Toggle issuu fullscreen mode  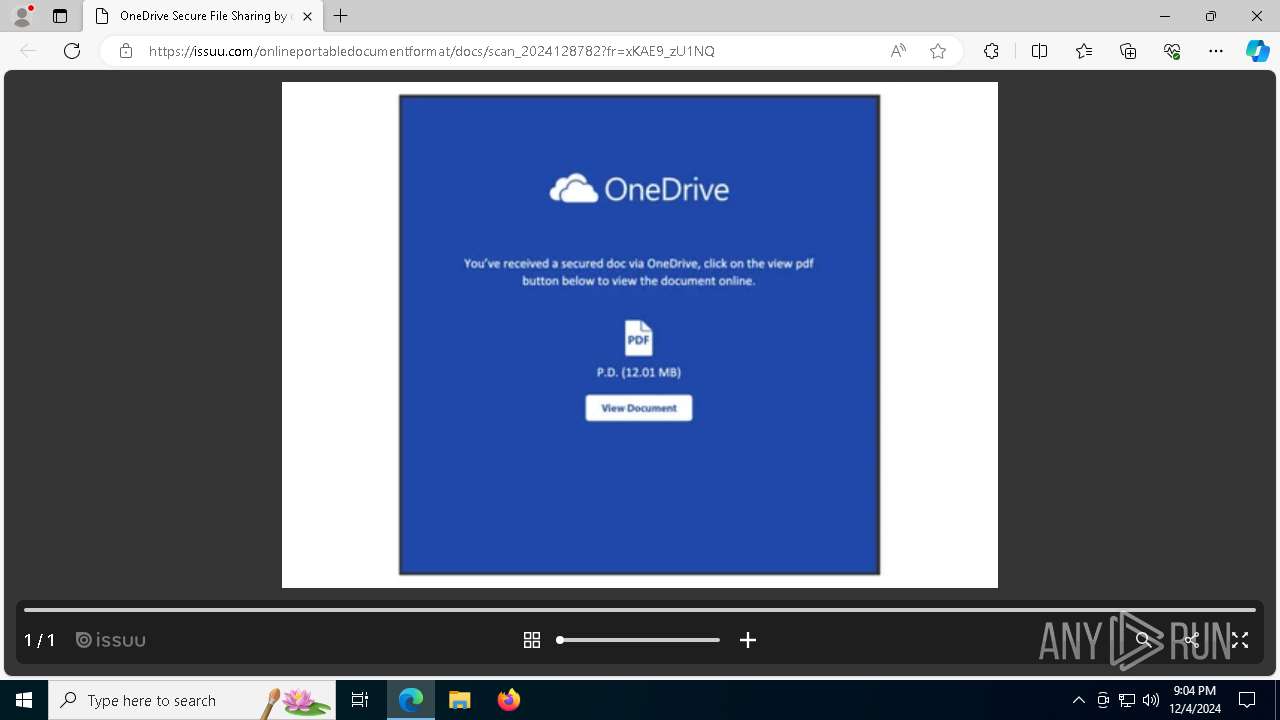point(1240,640)
